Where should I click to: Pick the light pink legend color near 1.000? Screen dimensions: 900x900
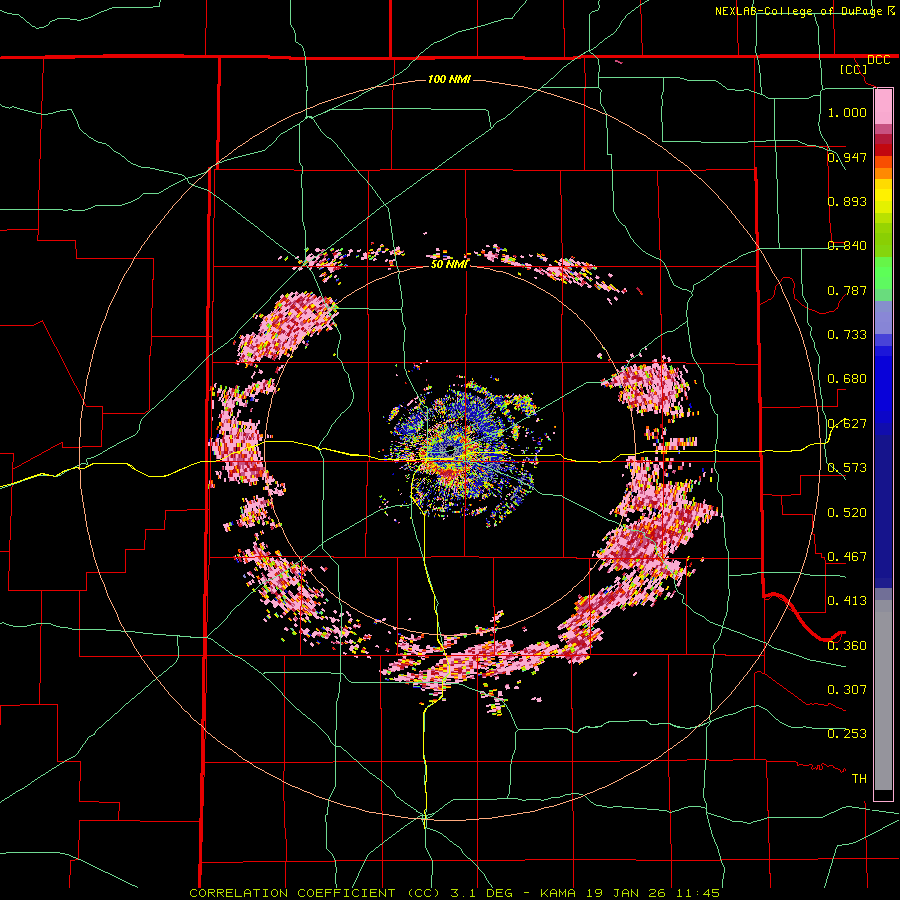tap(883, 106)
